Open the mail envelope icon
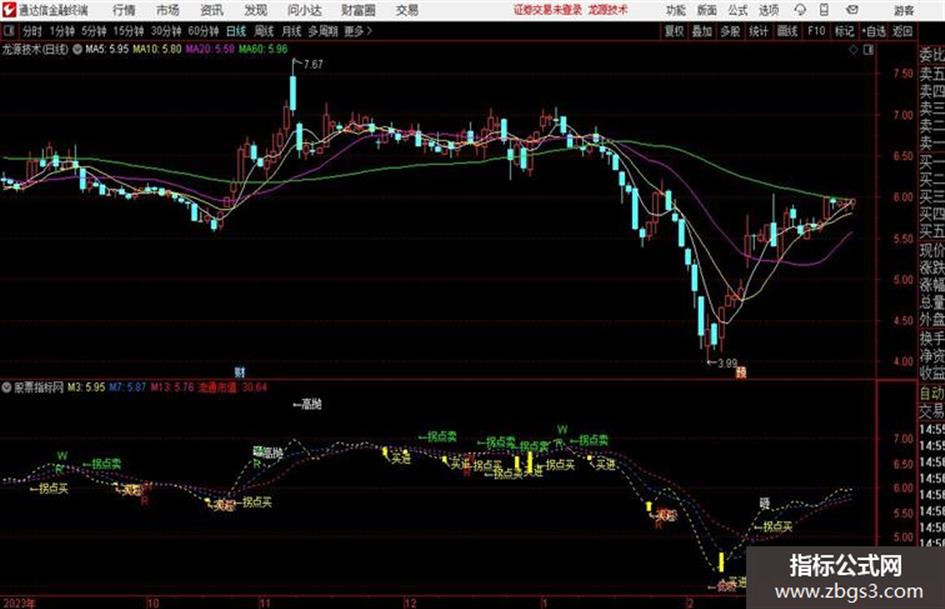 pos(852,10)
